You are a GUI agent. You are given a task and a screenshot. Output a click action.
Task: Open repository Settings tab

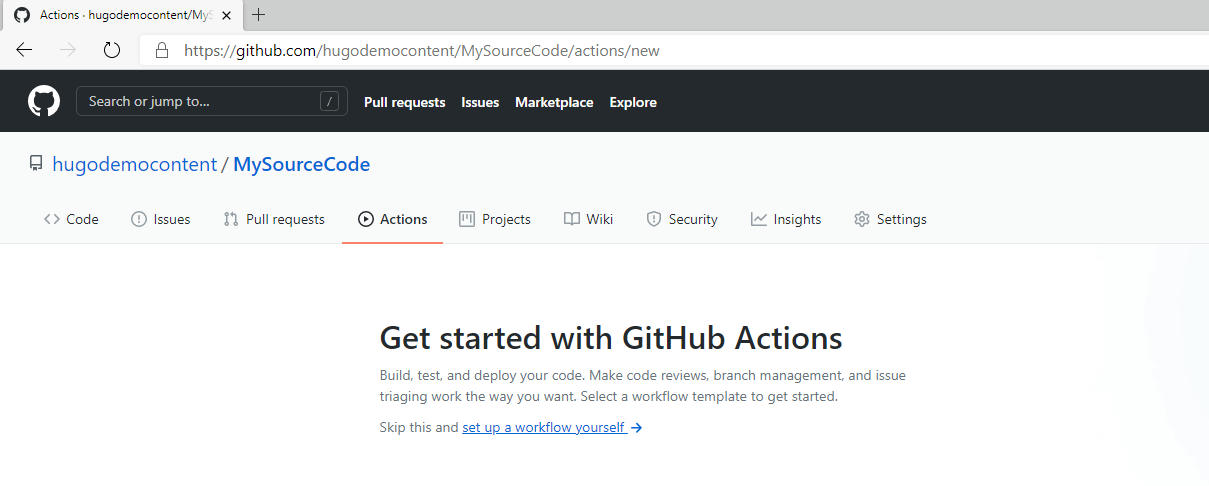tap(890, 219)
